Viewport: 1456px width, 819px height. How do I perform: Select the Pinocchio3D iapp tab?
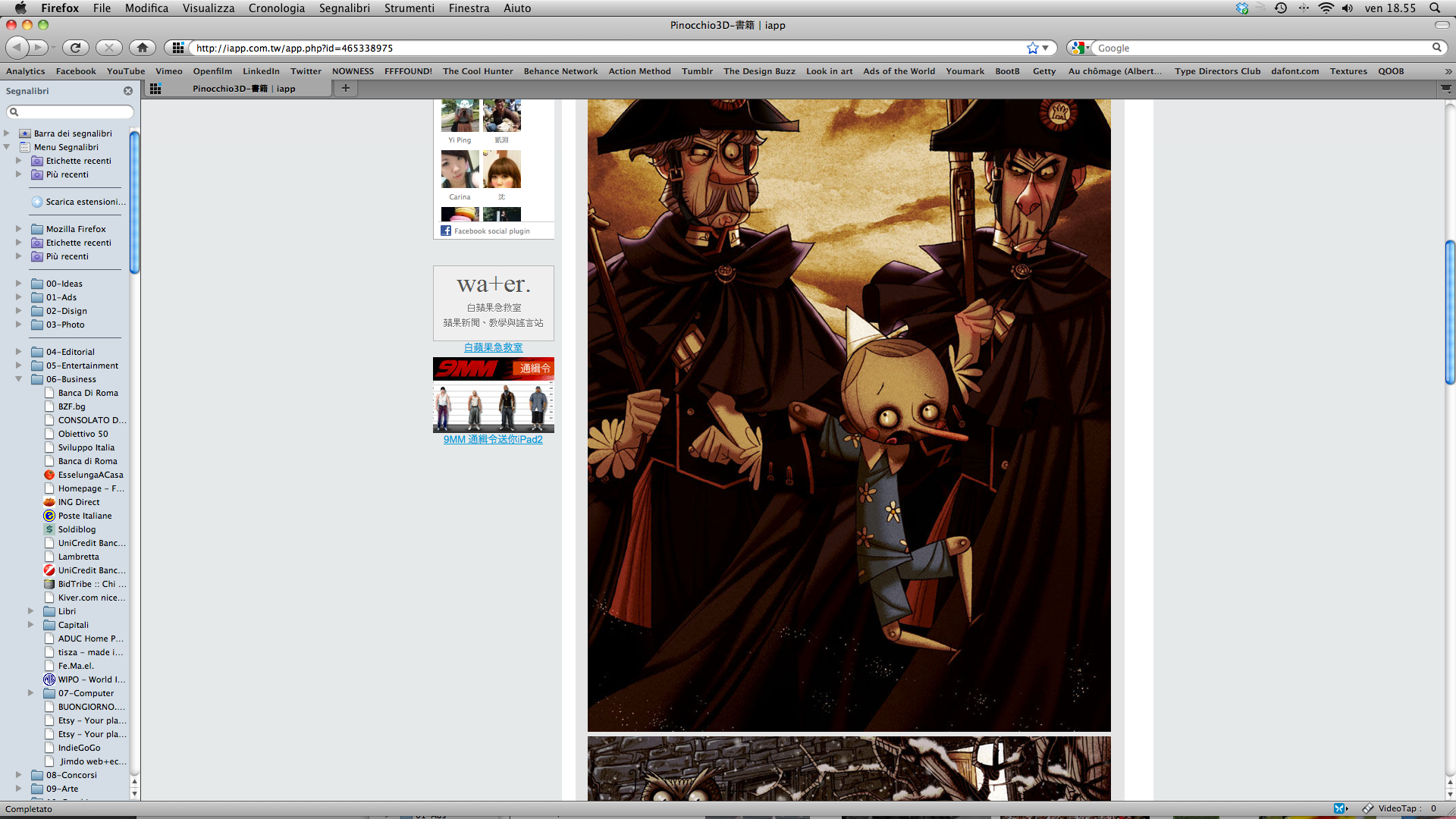tap(243, 89)
